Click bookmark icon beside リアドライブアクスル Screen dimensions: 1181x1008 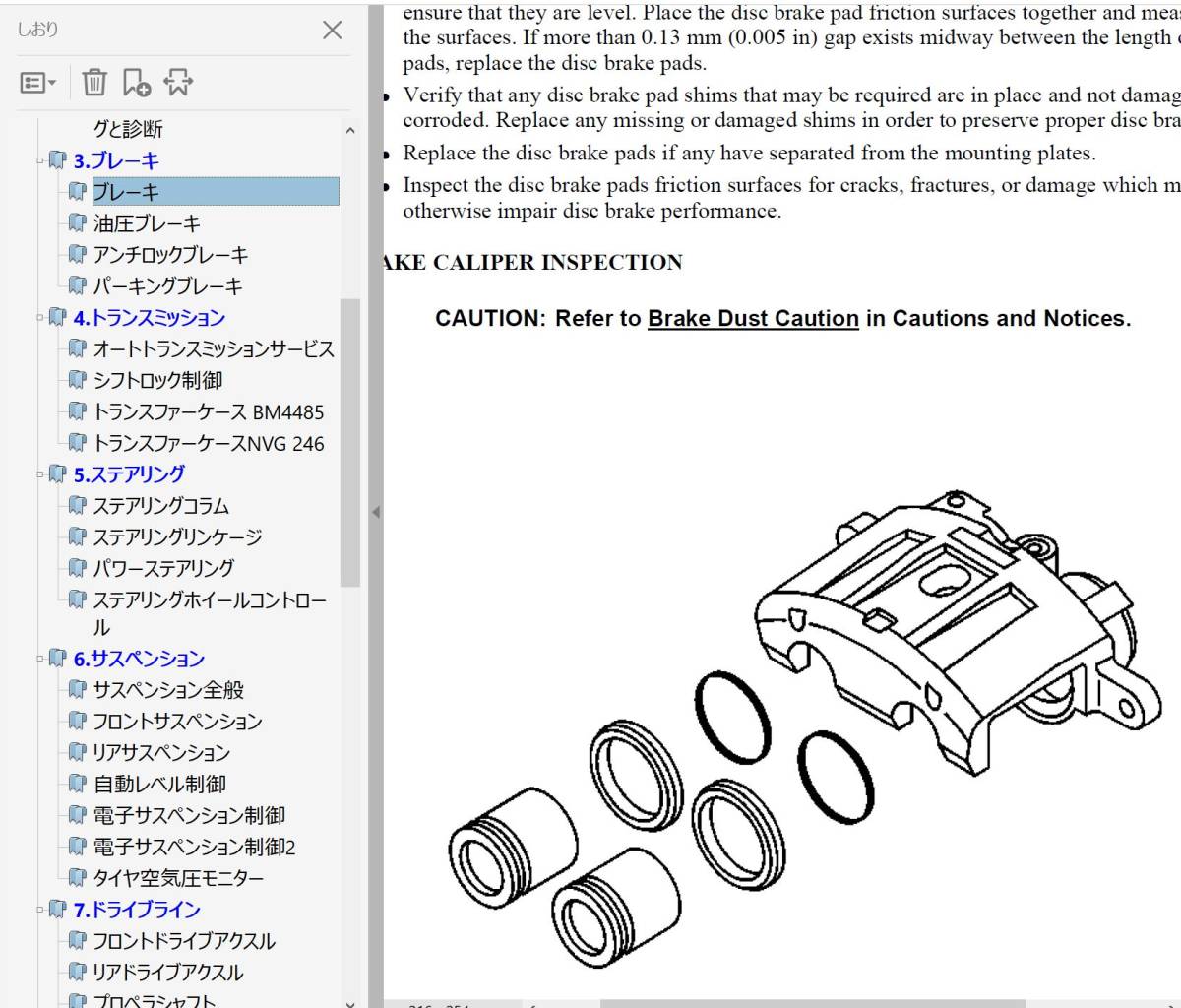coord(77,973)
